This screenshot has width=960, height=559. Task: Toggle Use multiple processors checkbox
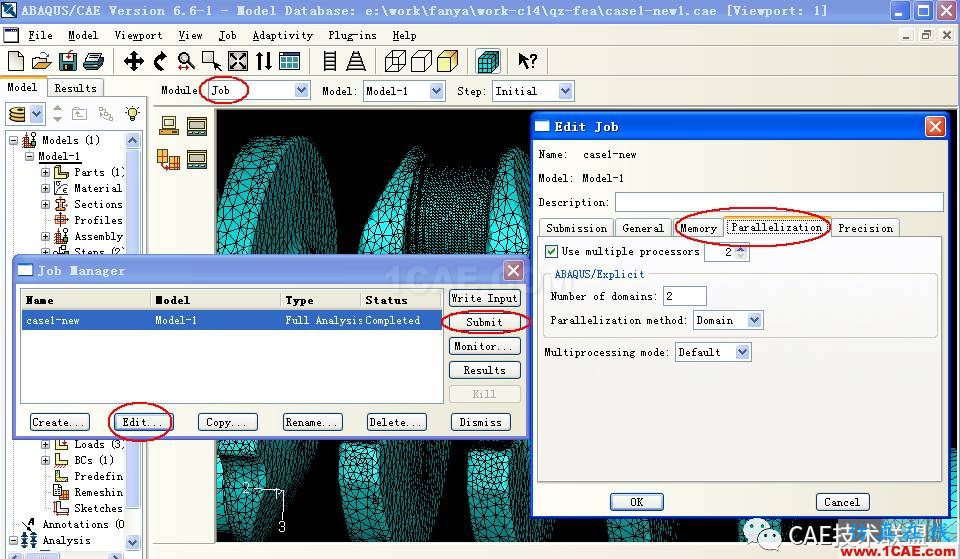click(x=551, y=252)
